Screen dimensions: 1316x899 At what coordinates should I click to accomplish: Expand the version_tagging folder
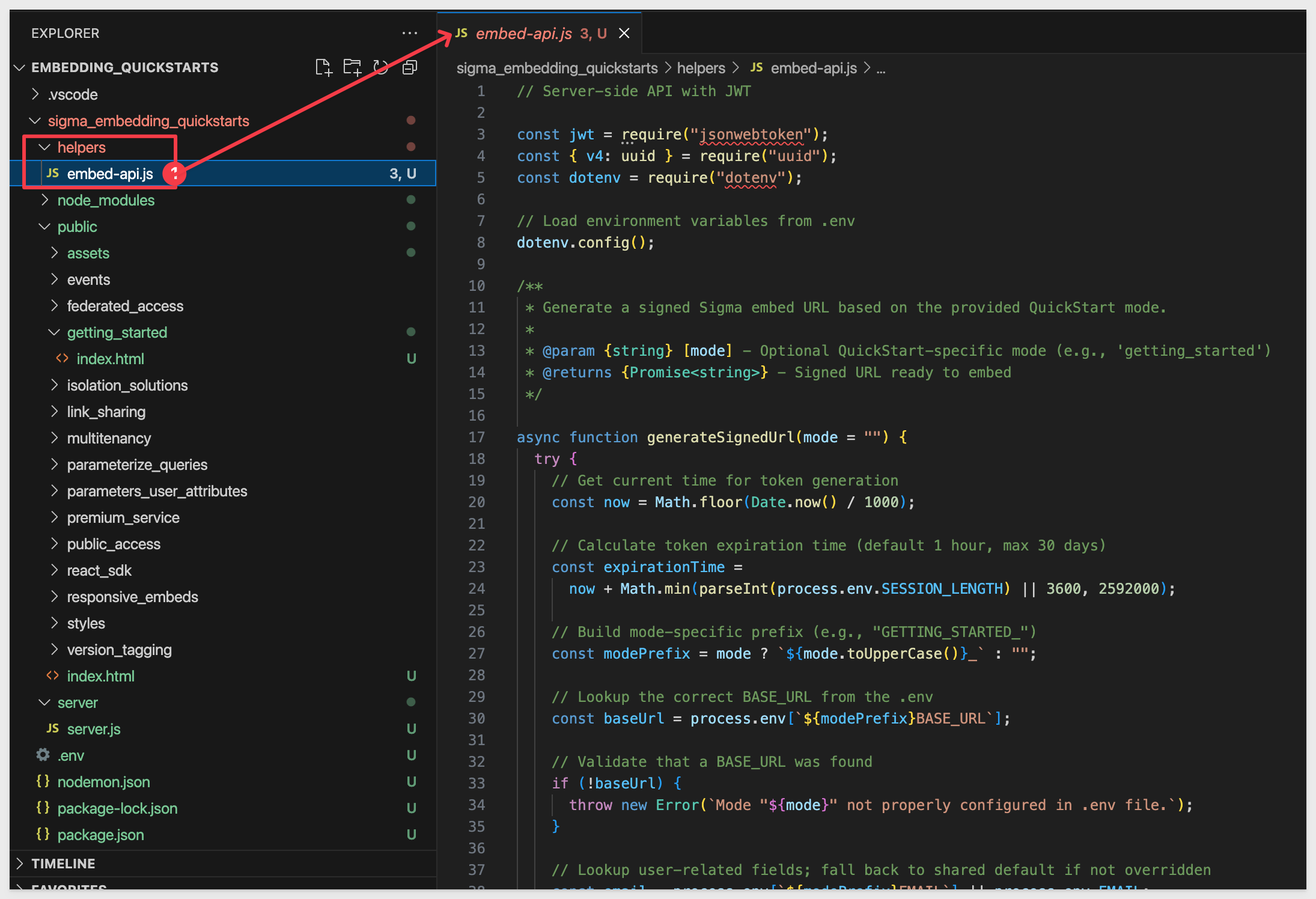[54, 650]
